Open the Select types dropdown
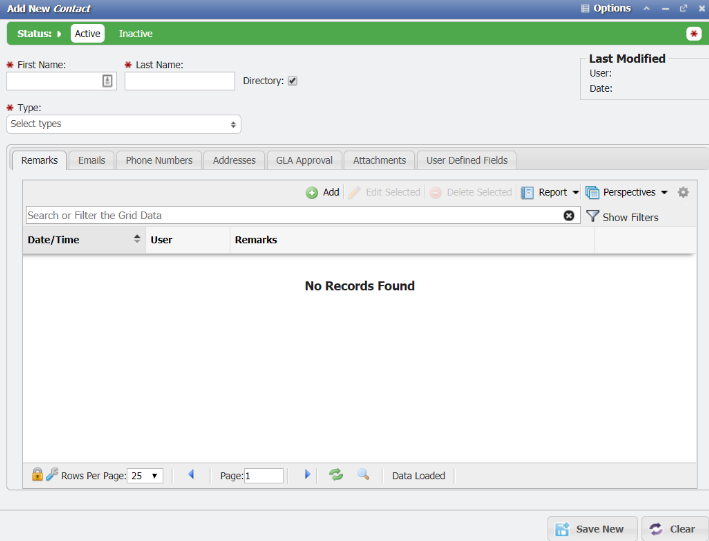This screenshot has height=541, width=709. (123, 124)
